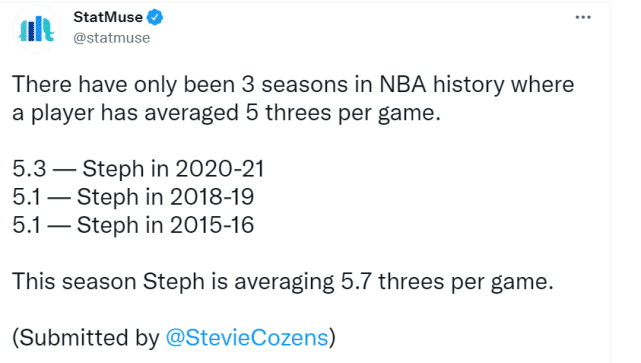Click the StatMuse display name

click(x=108, y=17)
